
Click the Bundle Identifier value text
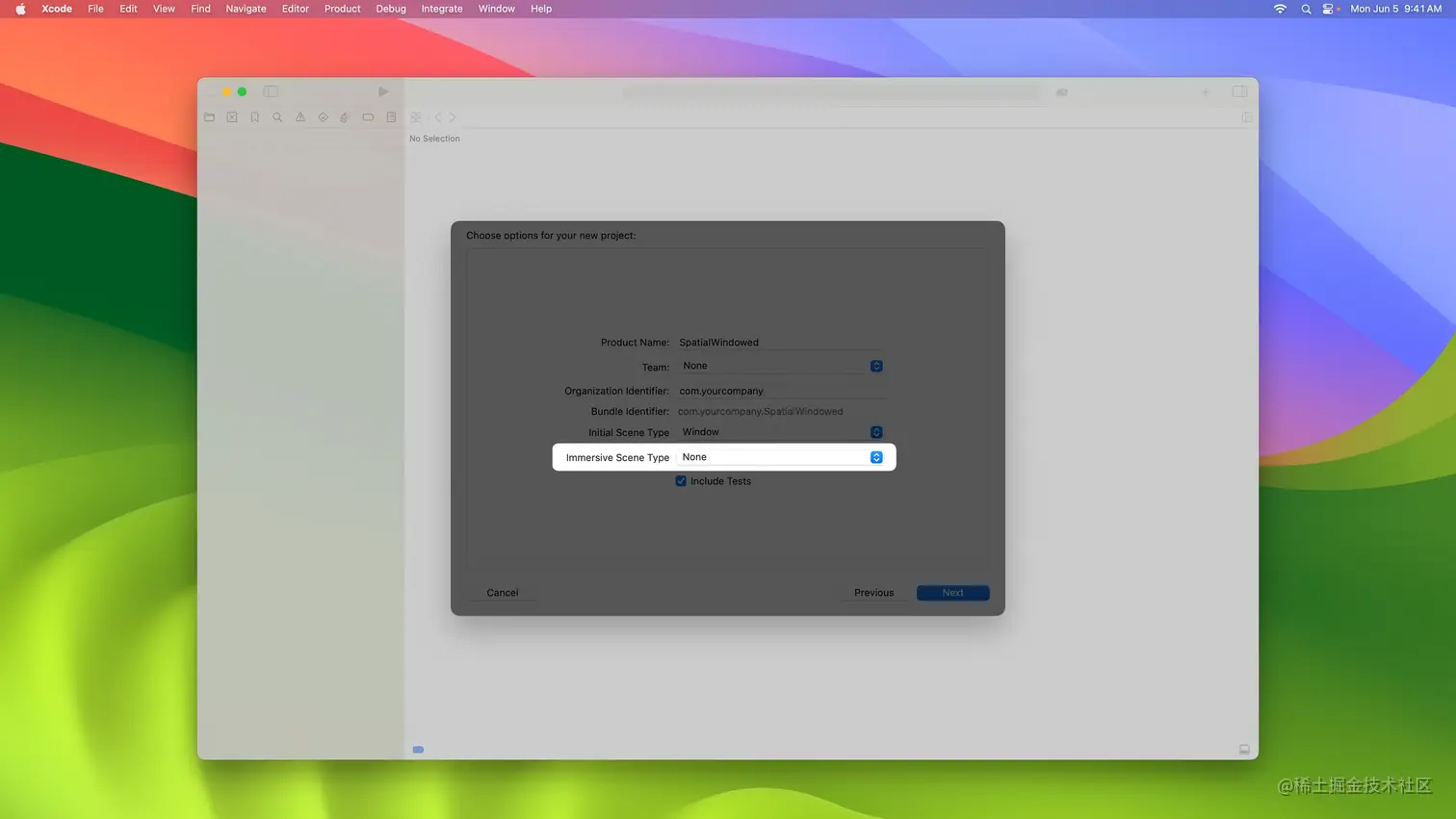click(x=760, y=411)
